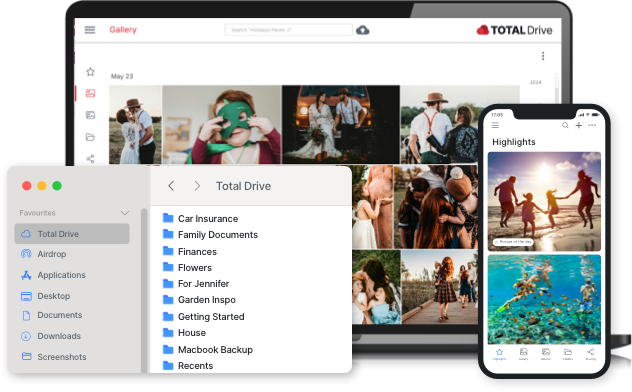Click the cloud upload icon
This screenshot has width=632, height=392.
362,30
